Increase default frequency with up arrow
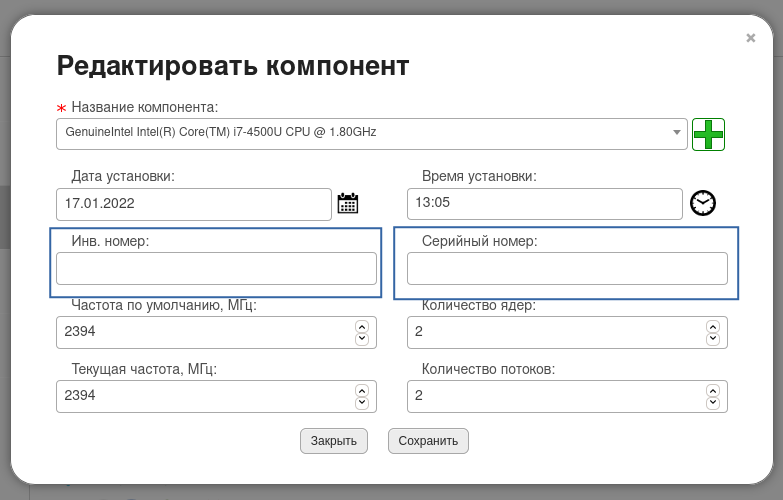Screen dimensions: 783x500 (x=362, y=327)
